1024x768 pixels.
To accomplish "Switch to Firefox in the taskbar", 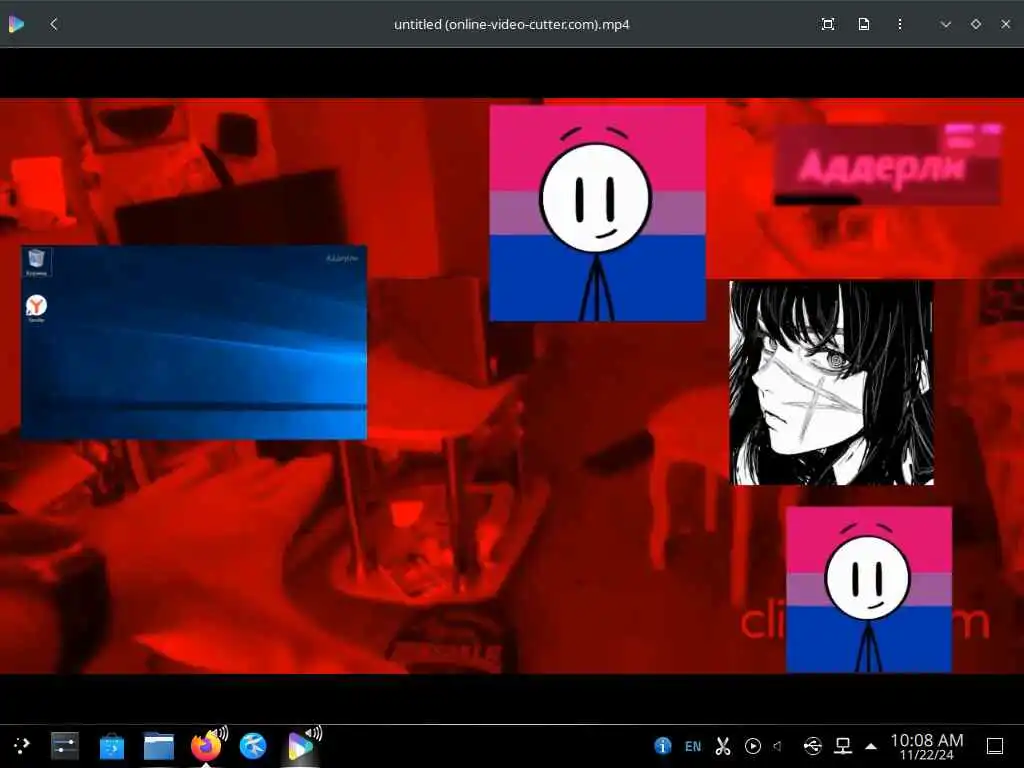I will pyautogui.click(x=206, y=746).
